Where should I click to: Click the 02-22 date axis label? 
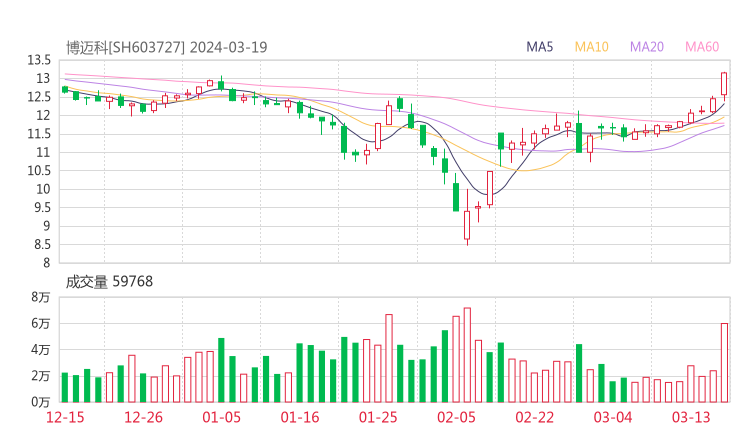tap(534, 417)
